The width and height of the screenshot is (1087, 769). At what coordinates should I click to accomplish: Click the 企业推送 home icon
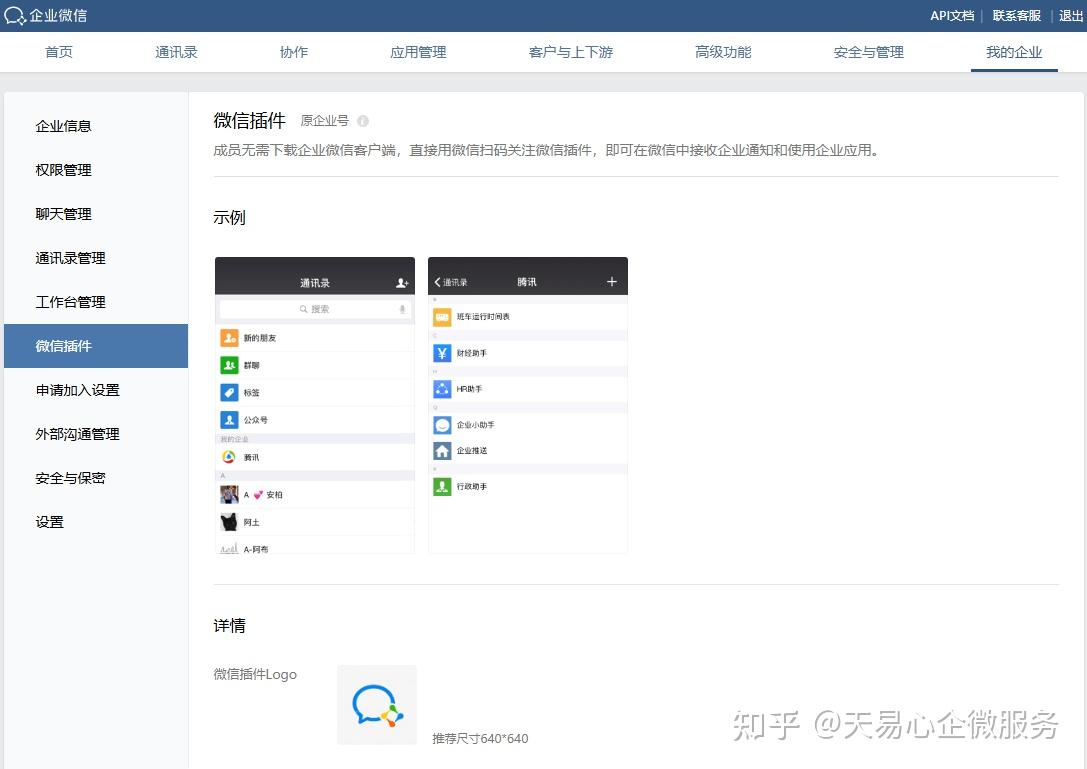[x=442, y=451]
